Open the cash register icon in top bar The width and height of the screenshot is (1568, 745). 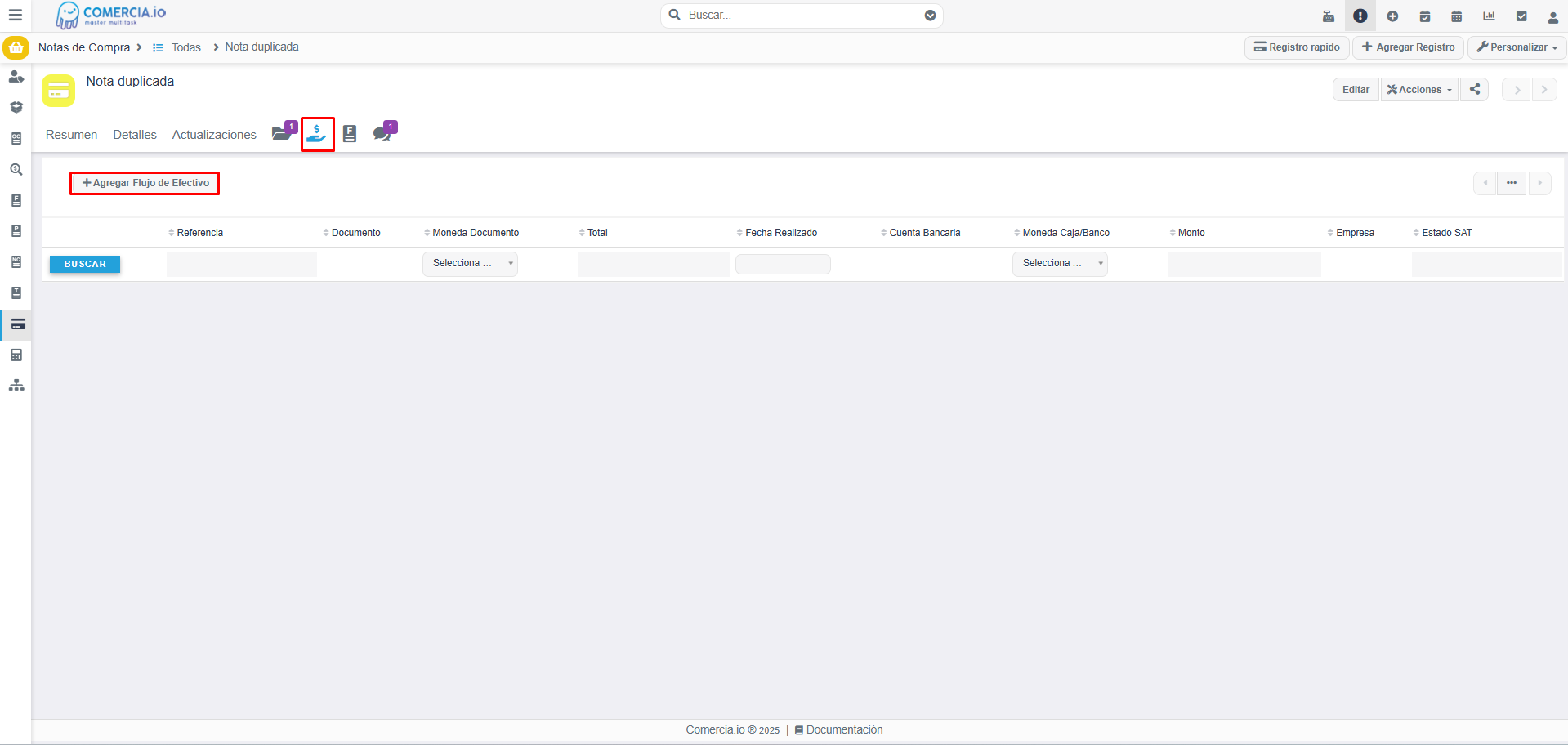click(x=1329, y=16)
